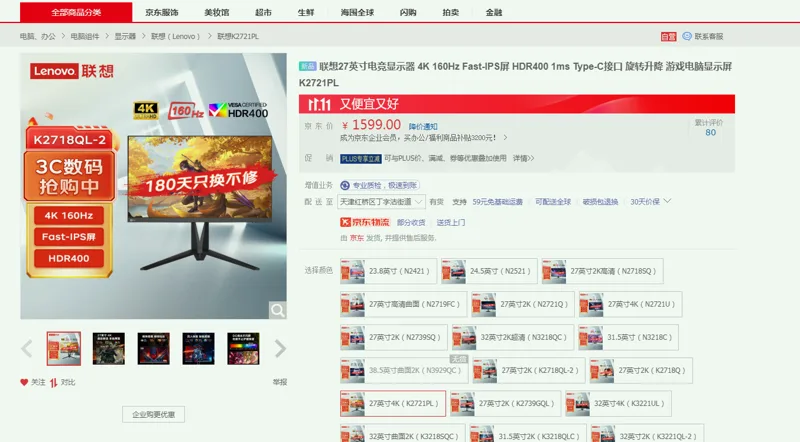
Task: Select the 32英寸曲面2K (K3218SQC) option
Action: (x=403, y=434)
